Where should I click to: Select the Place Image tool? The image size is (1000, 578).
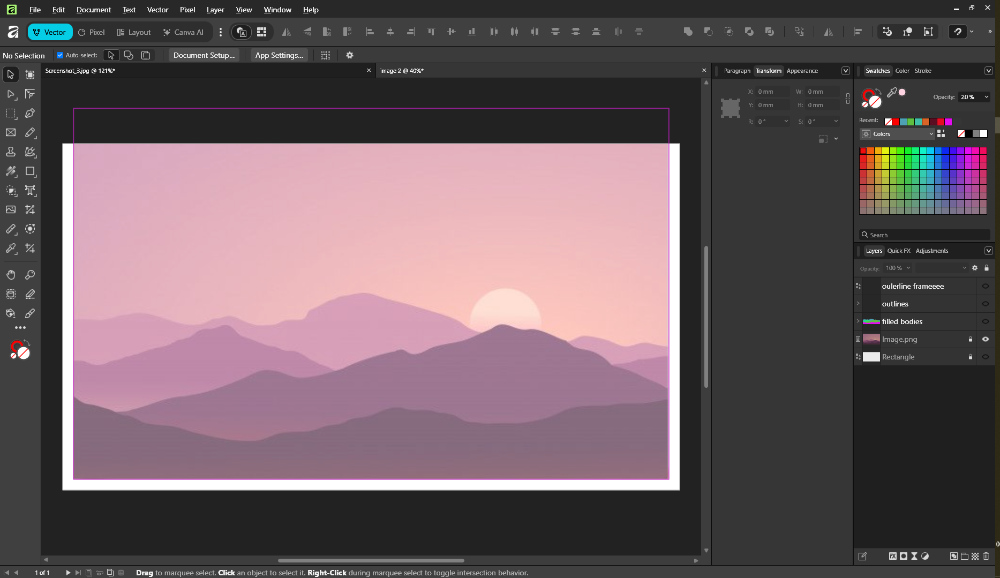coord(11,209)
